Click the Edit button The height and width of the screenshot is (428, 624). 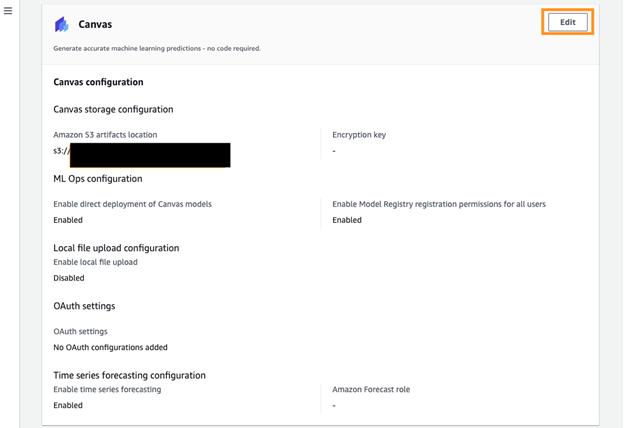(x=567, y=22)
